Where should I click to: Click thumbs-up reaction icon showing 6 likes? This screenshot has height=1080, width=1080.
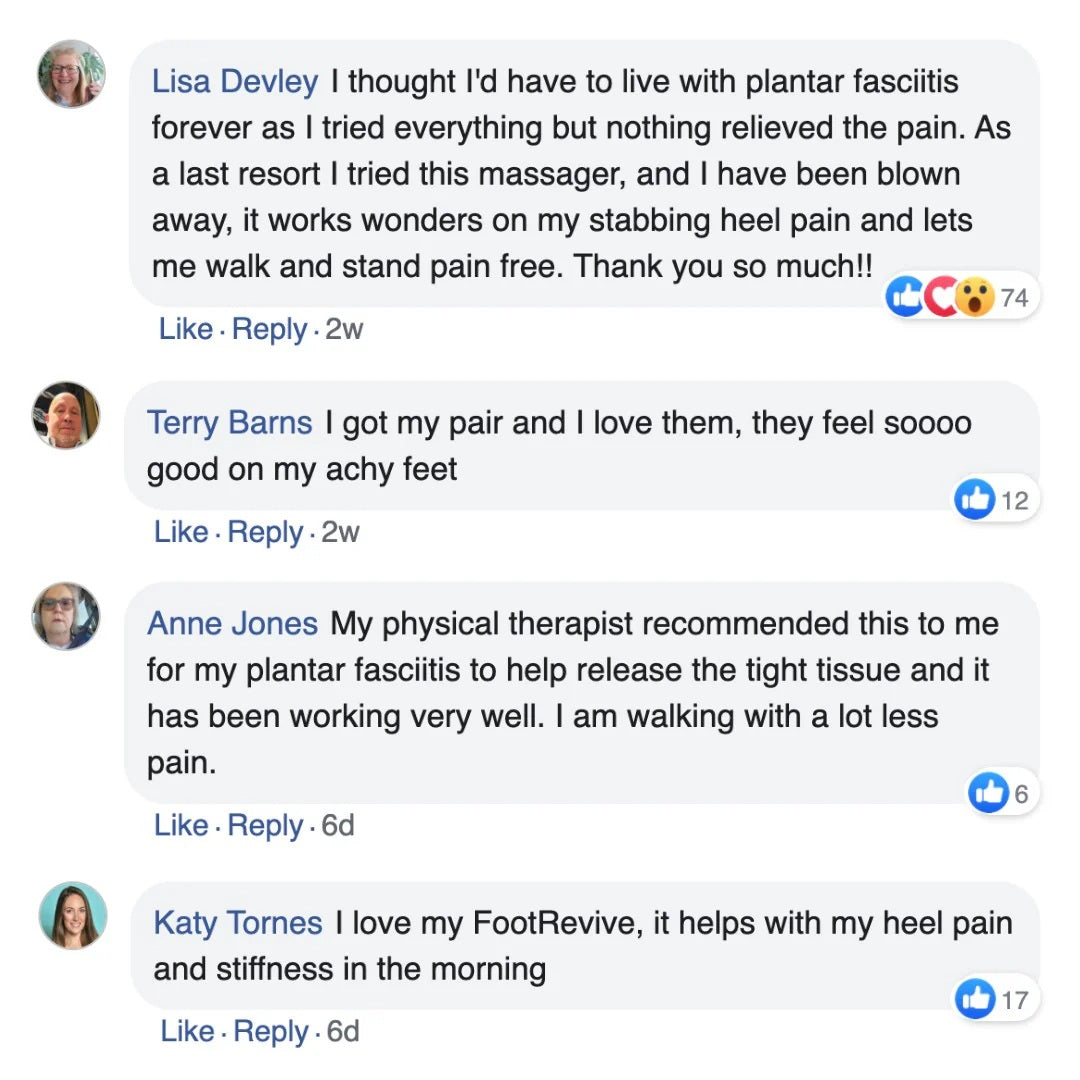(x=988, y=793)
